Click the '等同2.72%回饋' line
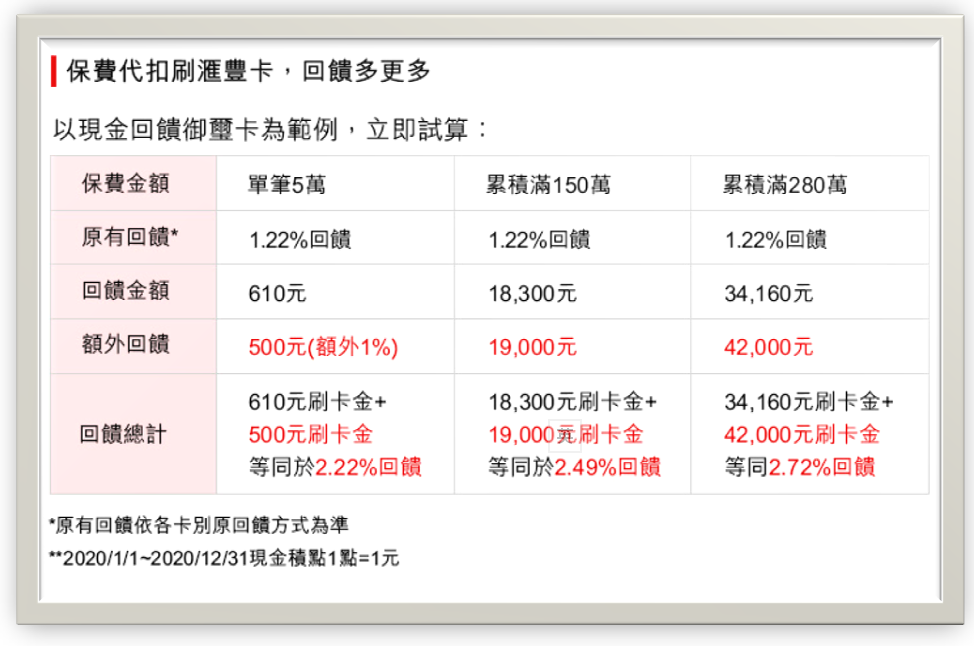Viewport: 974px width, 646px height. [x=800, y=466]
